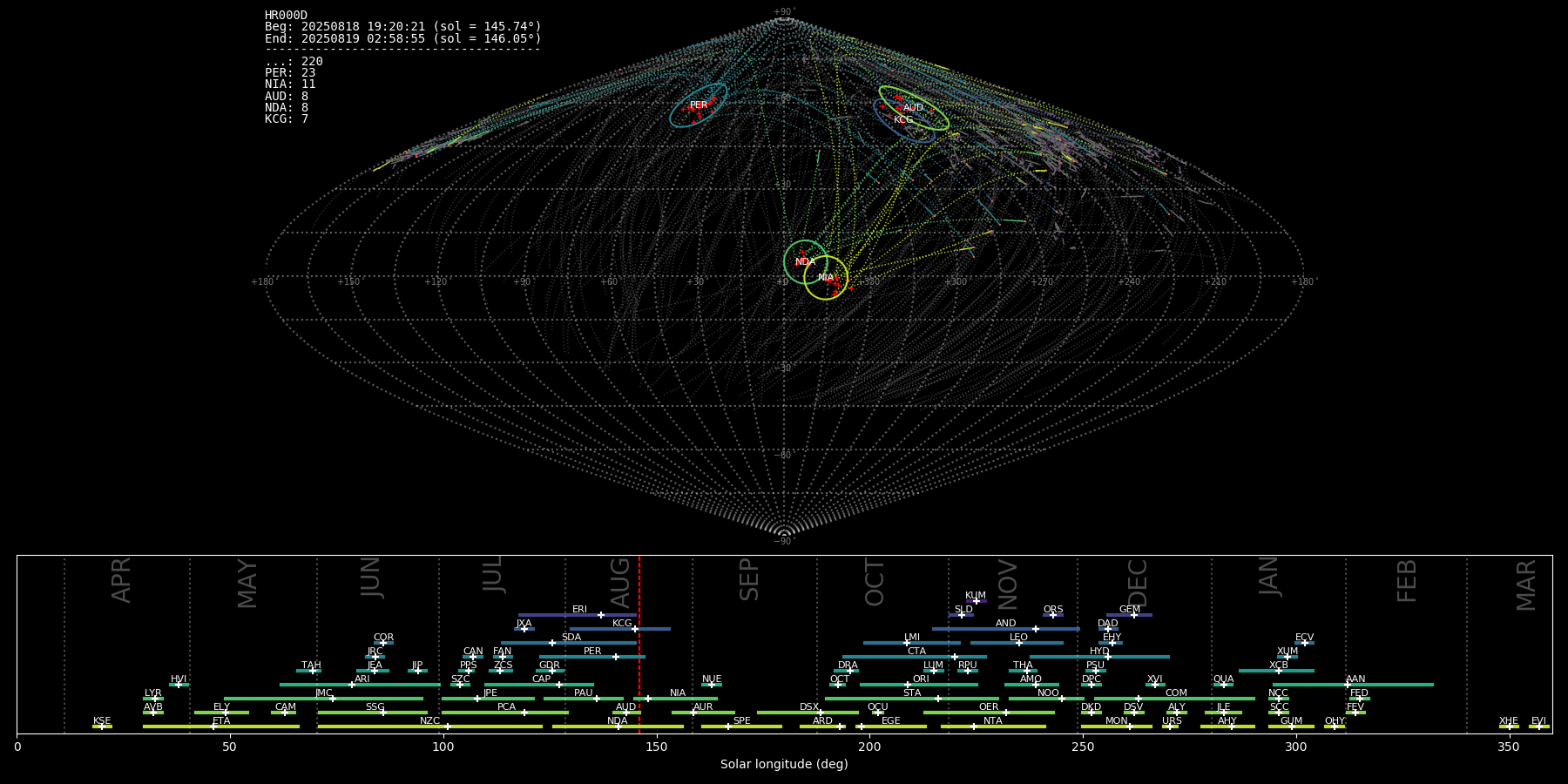The width and height of the screenshot is (1568, 784).
Task: Click the PER radiant label on sky map
Action: (699, 105)
